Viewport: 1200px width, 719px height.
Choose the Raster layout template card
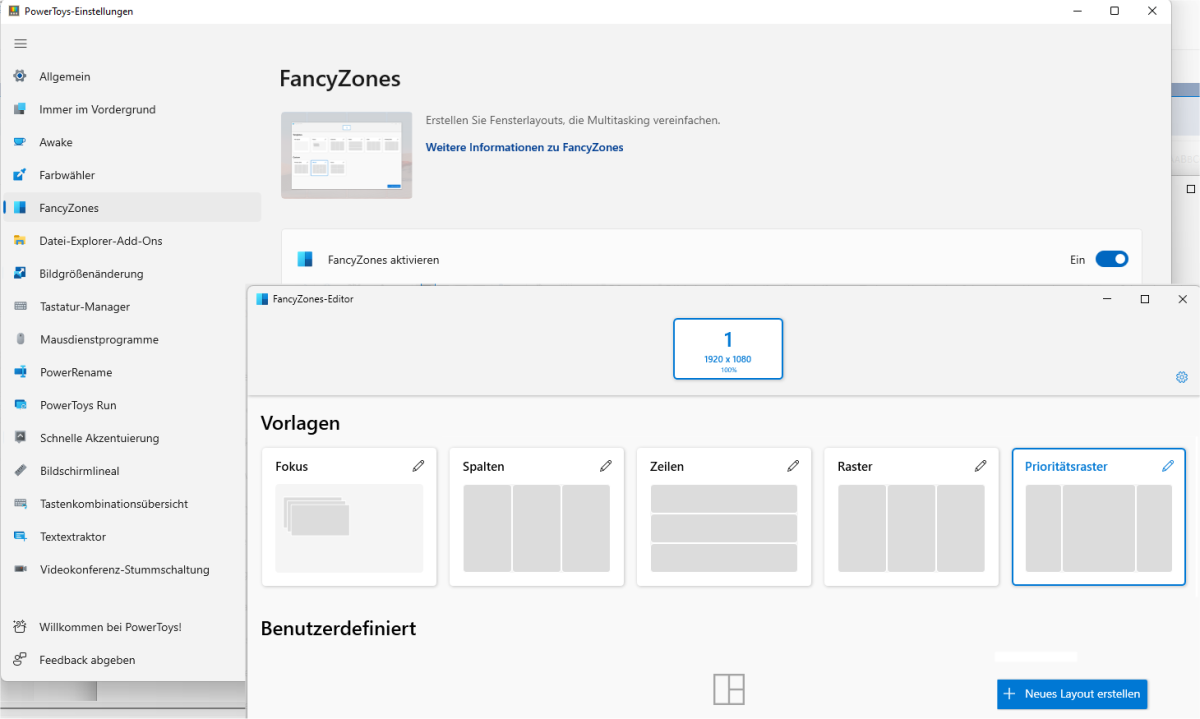911,517
